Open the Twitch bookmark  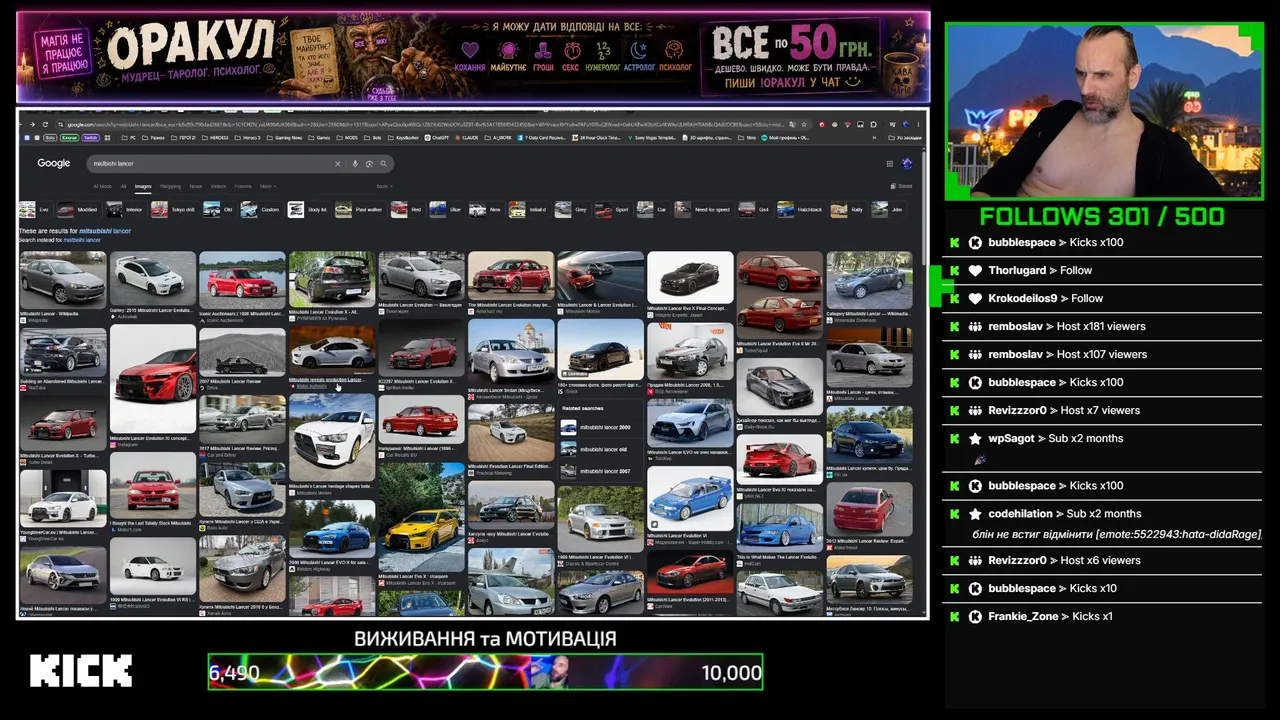tap(90, 137)
